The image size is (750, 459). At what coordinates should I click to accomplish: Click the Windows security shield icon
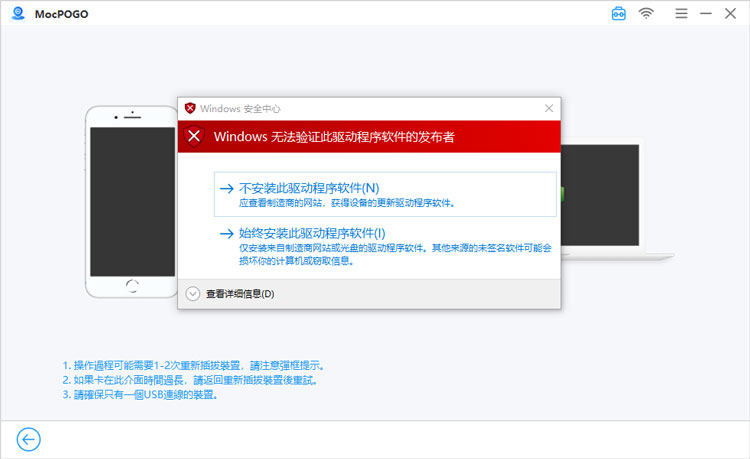click(x=190, y=108)
